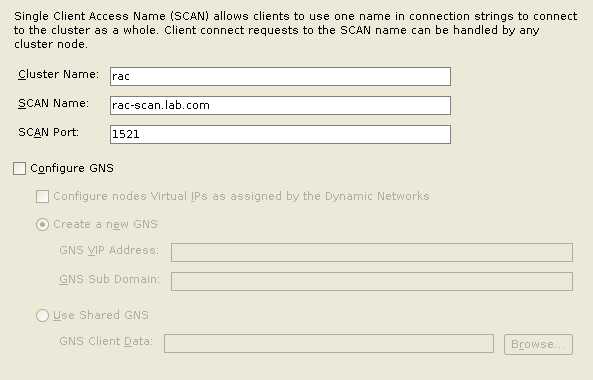
Task: Click the GNS Sub Domain label
Action: pyautogui.click(x=109, y=279)
